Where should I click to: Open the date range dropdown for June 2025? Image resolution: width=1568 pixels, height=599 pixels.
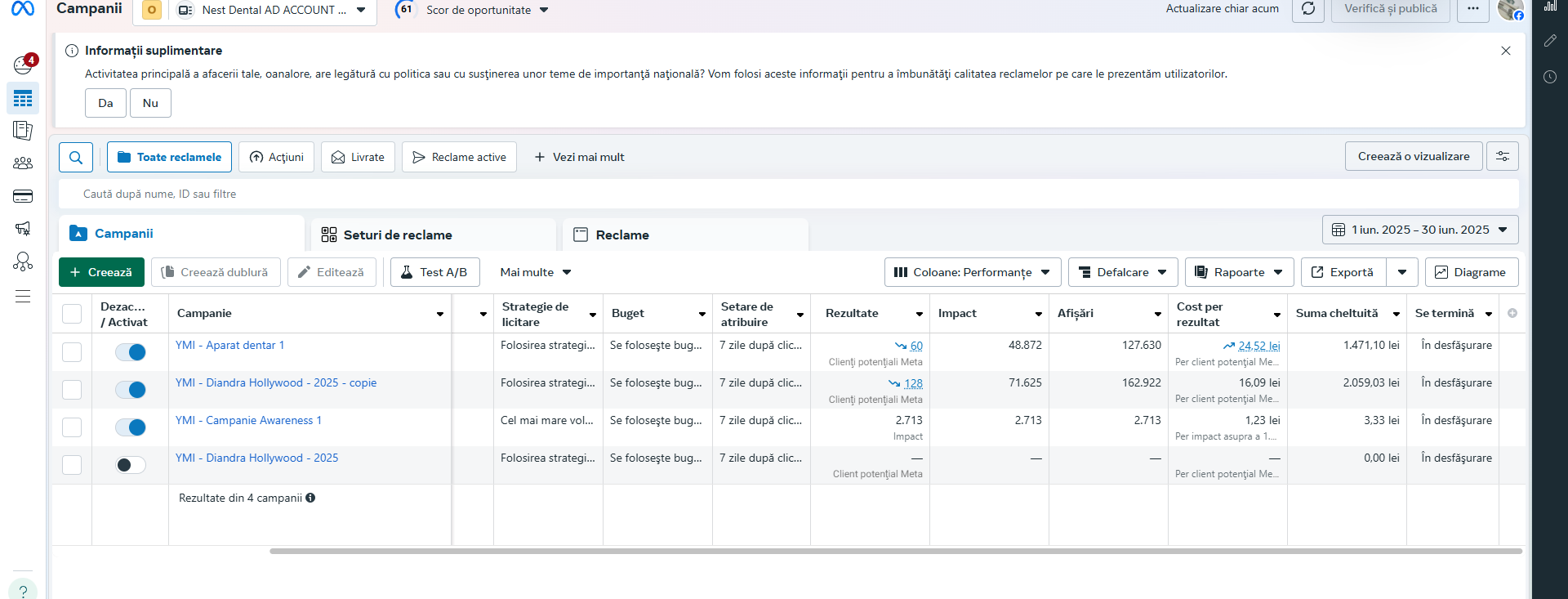1419,230
